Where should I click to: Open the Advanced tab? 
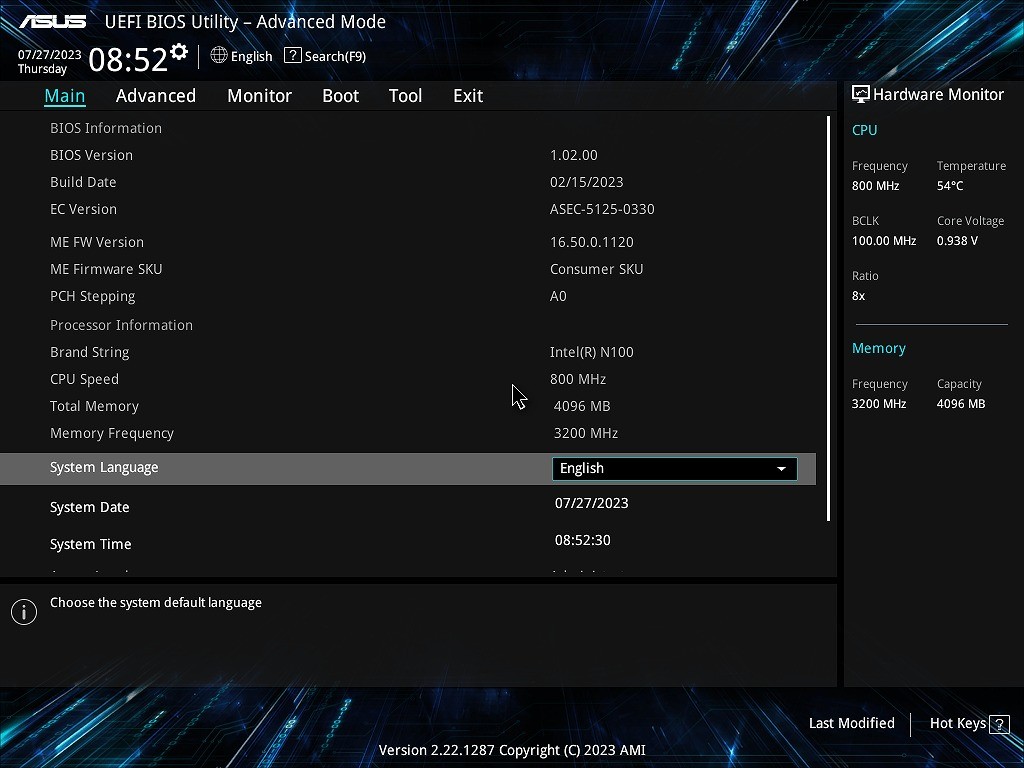tap(155, 95)
